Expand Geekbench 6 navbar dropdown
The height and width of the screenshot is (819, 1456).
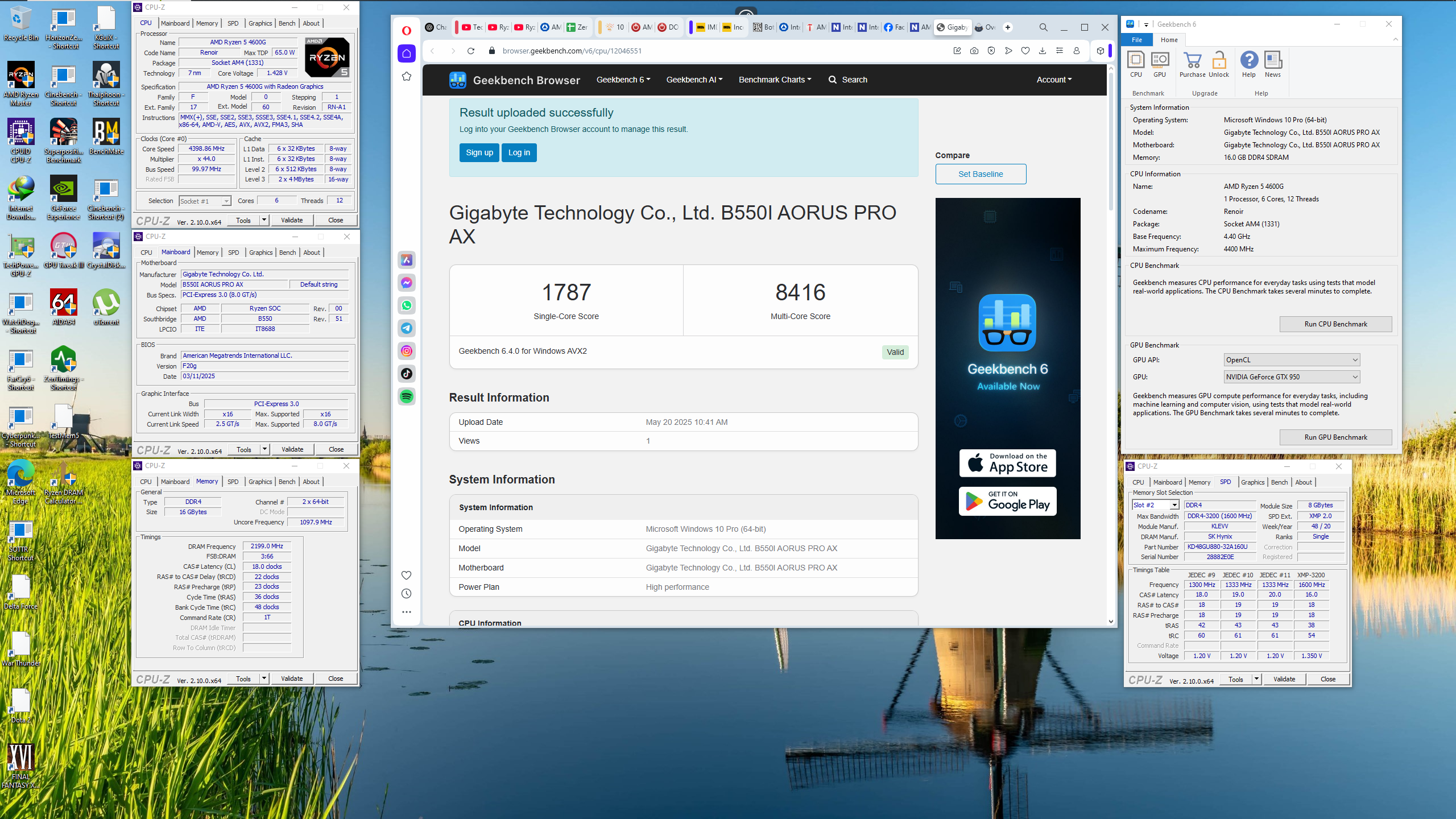coord(623,80)
